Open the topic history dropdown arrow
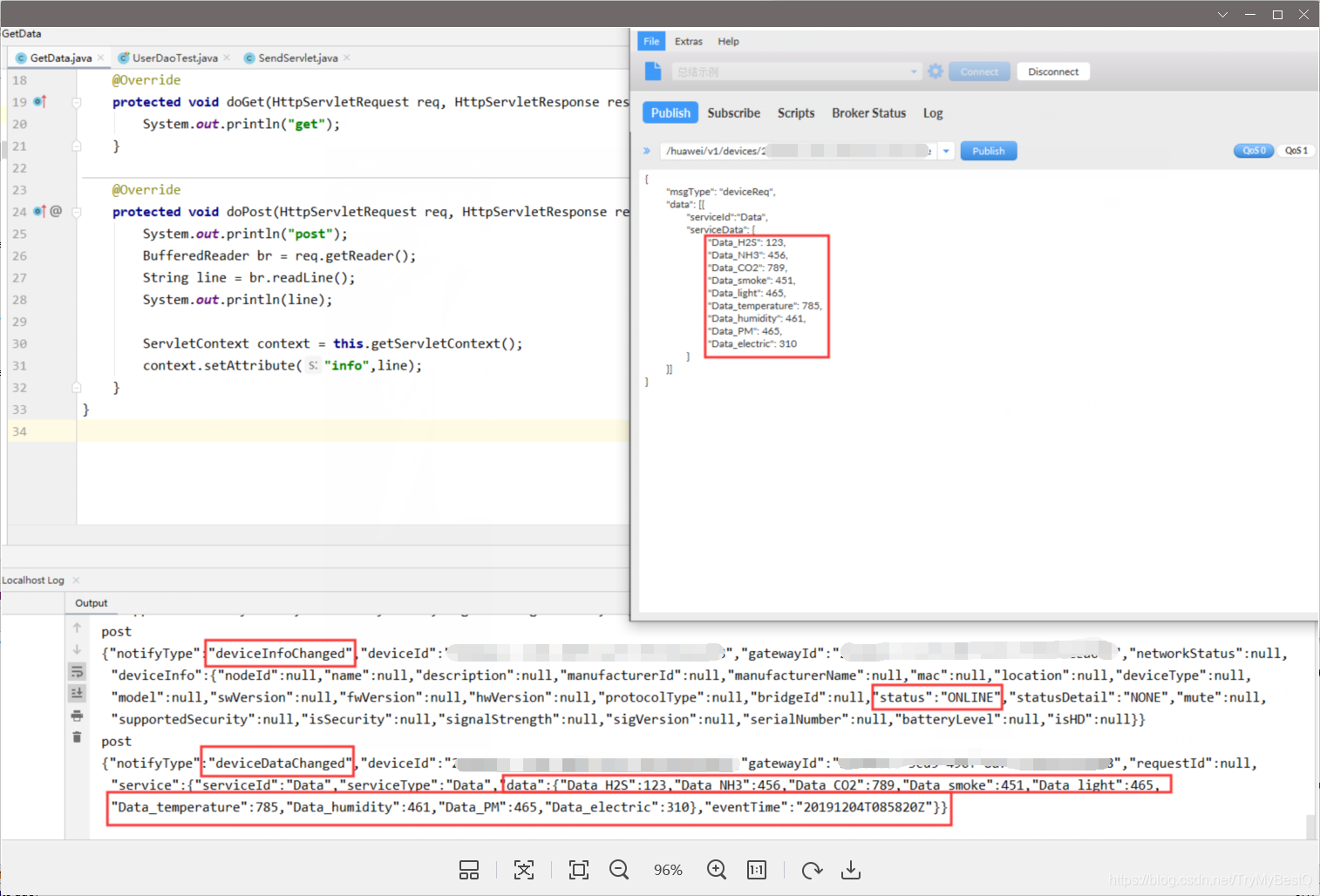 945,151
